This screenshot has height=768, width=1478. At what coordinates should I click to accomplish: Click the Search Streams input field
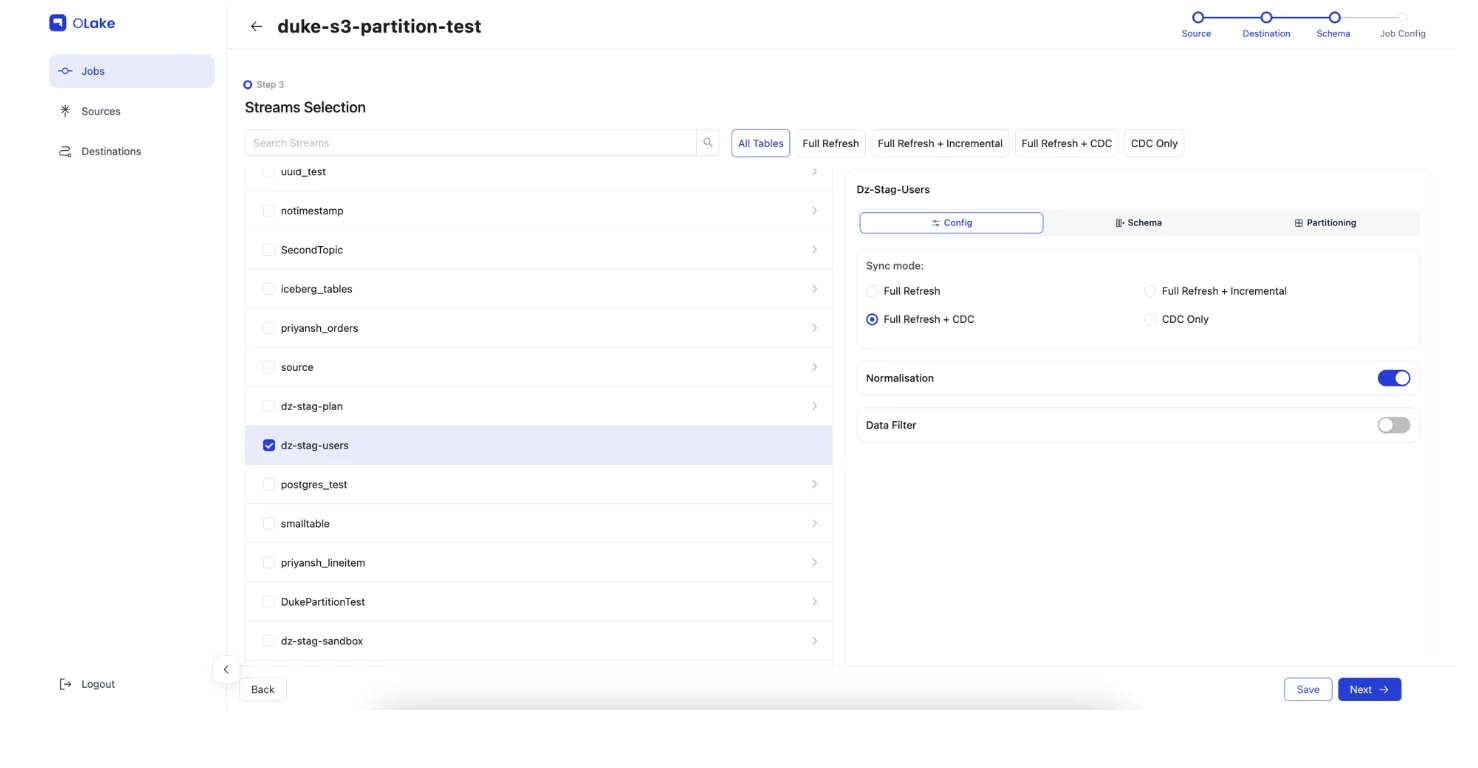[470, 143]
